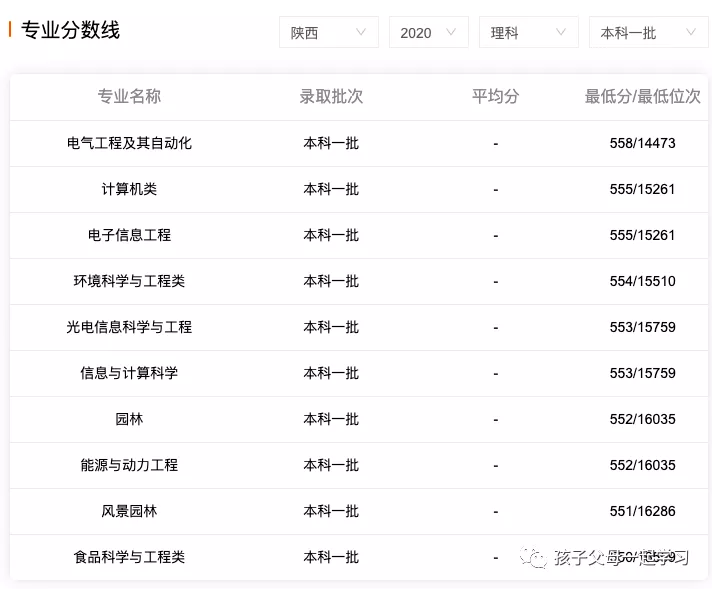Select the 园林 major name

pyautogui.click(x=129, y=419)
